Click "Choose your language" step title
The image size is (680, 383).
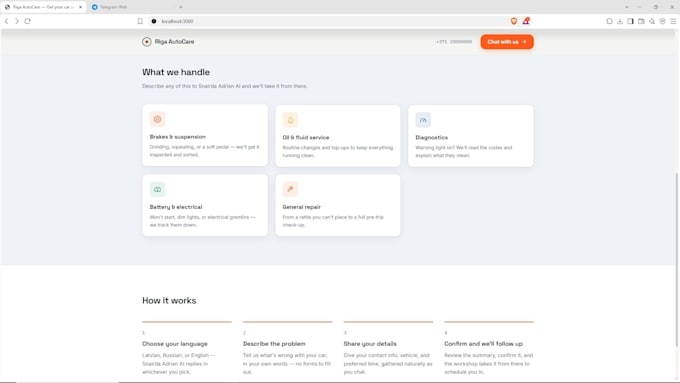point(175,344)
